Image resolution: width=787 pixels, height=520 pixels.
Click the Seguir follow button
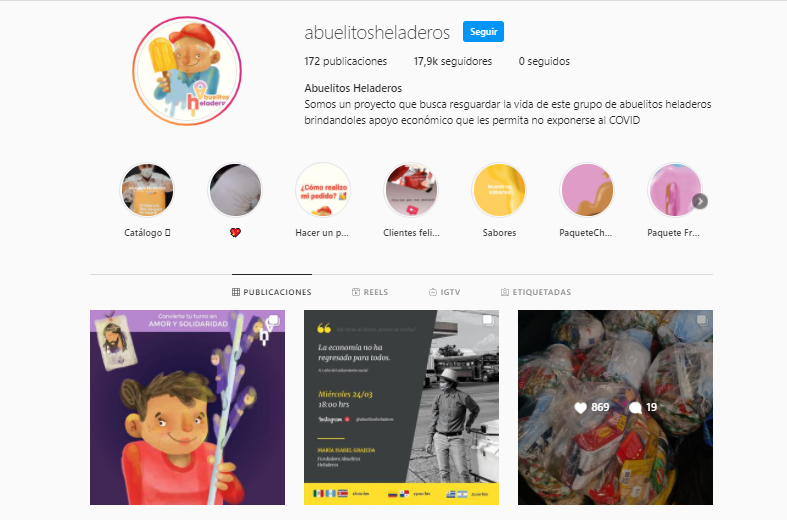pos(483,32)
